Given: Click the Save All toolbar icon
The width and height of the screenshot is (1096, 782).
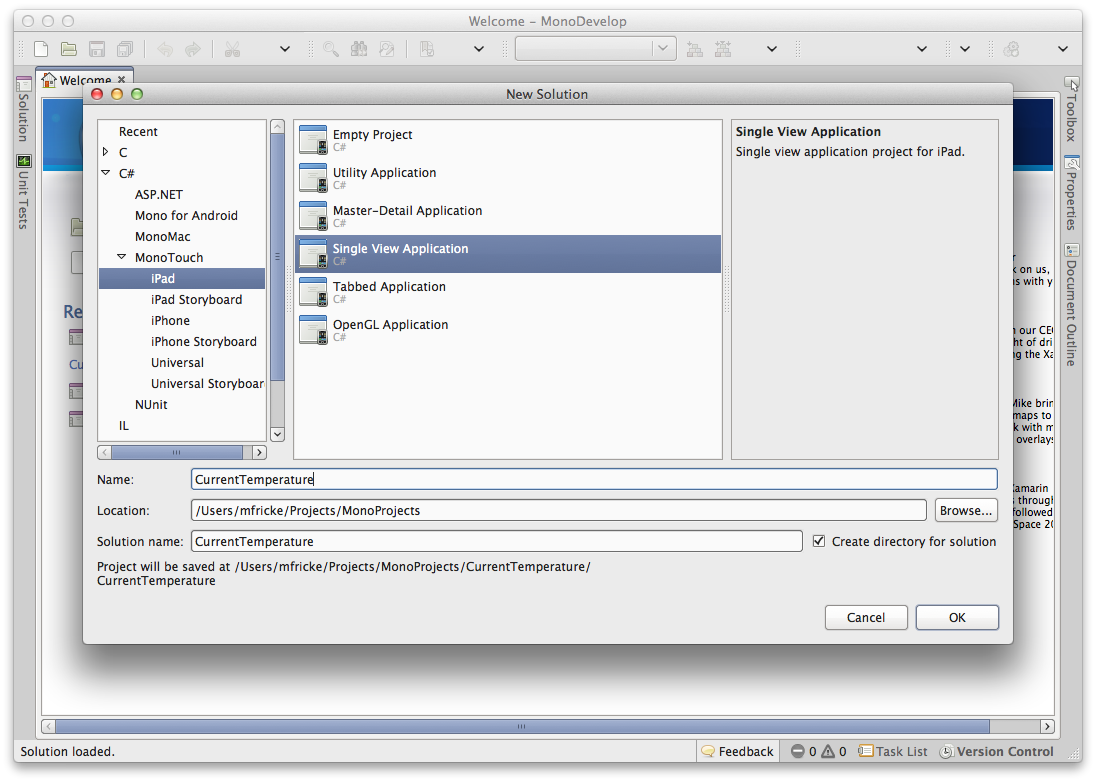Looking at the screenshot, I should tap(125, 49).
